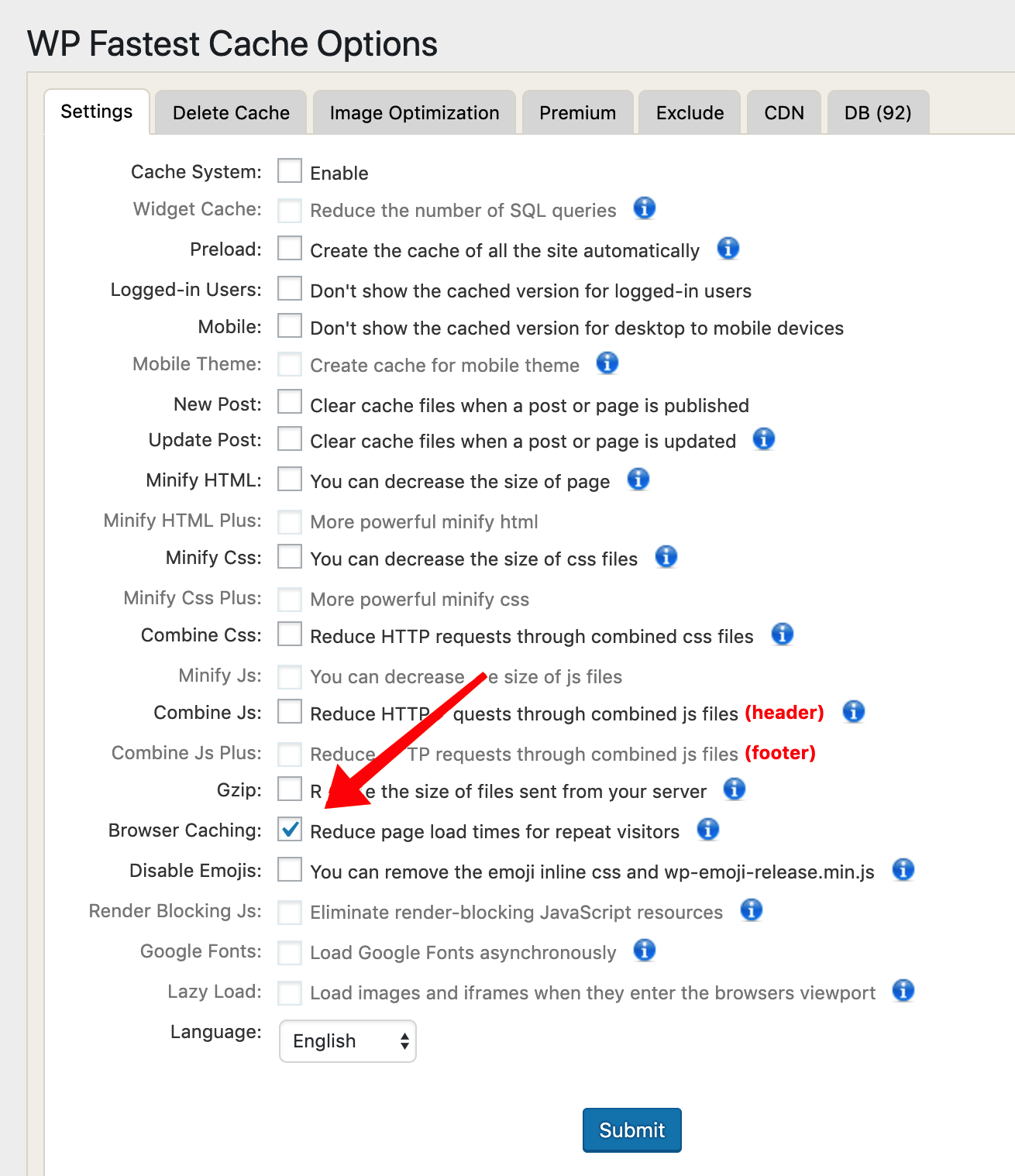
Task: Click the red (footer) label
Action: [x=780, y=752]
